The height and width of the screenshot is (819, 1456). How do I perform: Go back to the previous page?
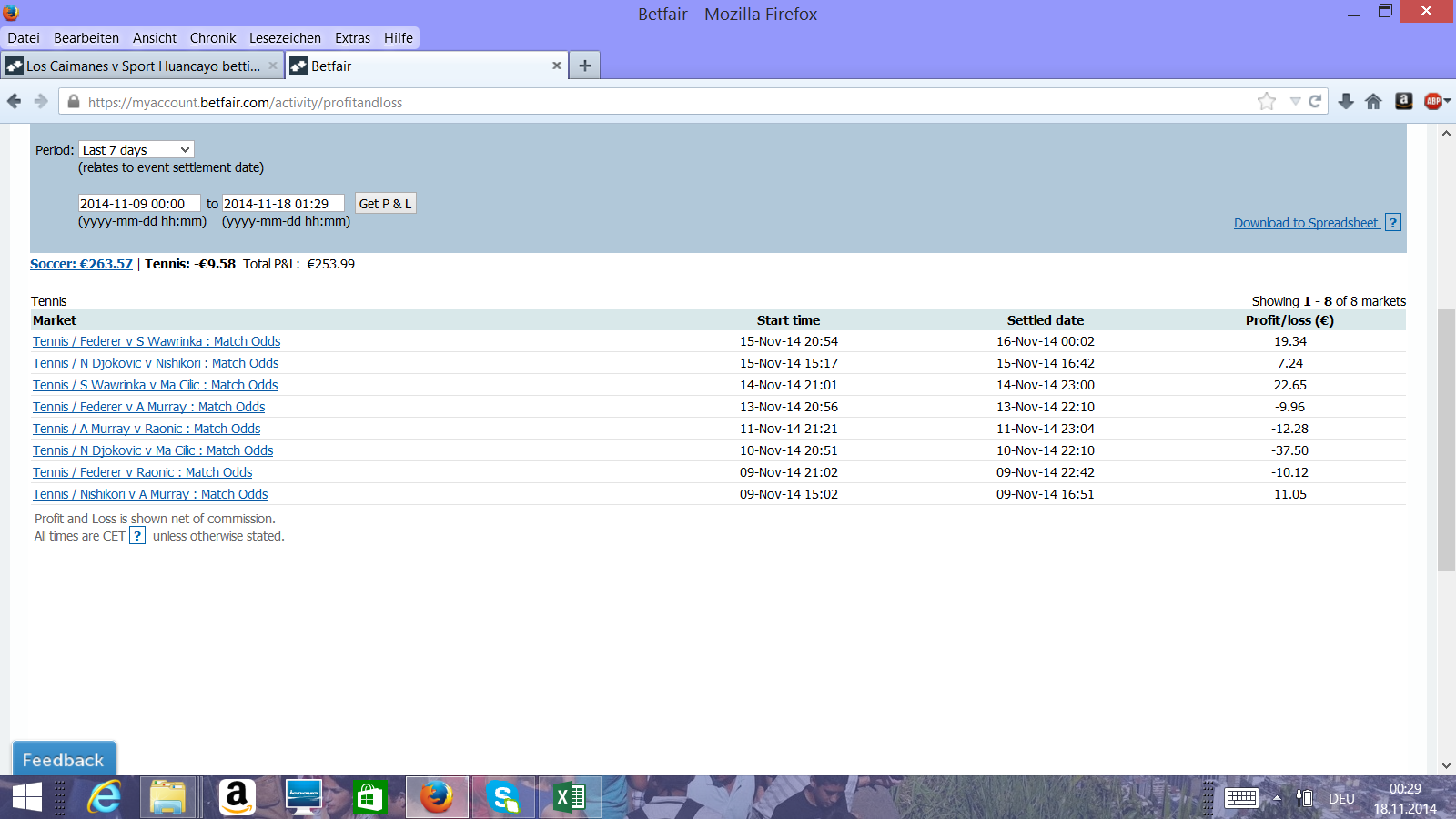coord(15,102)
